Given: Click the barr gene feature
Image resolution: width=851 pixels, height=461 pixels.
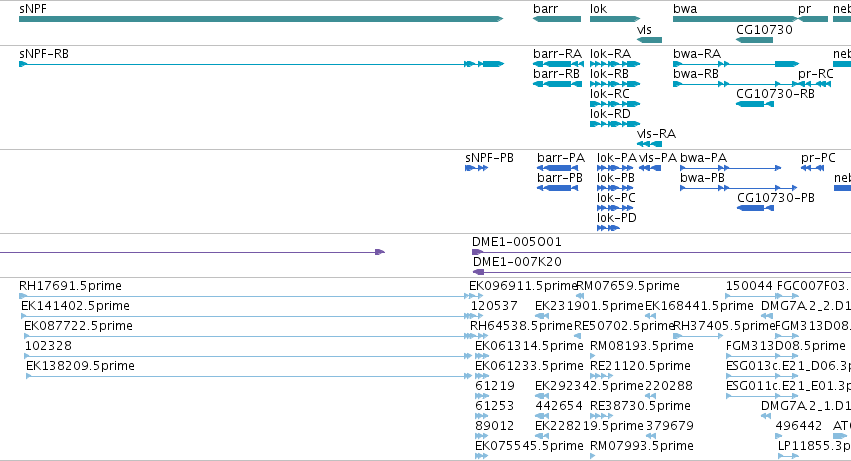Looking at the screenshot, I should click(557, 19).
